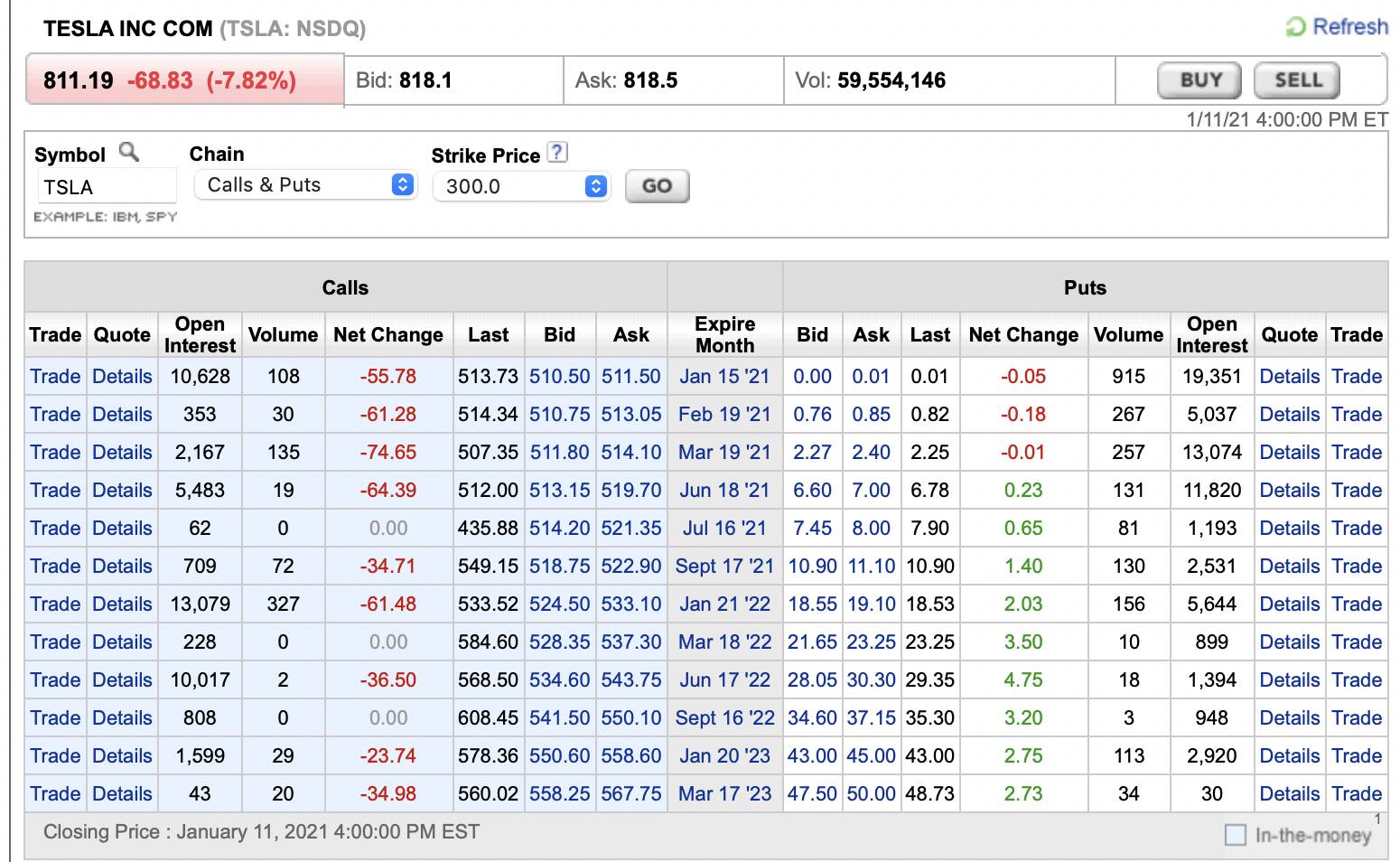Click call bid price 511.80
The width and height of the screenshot is (1400, 862).
point(559,452)
